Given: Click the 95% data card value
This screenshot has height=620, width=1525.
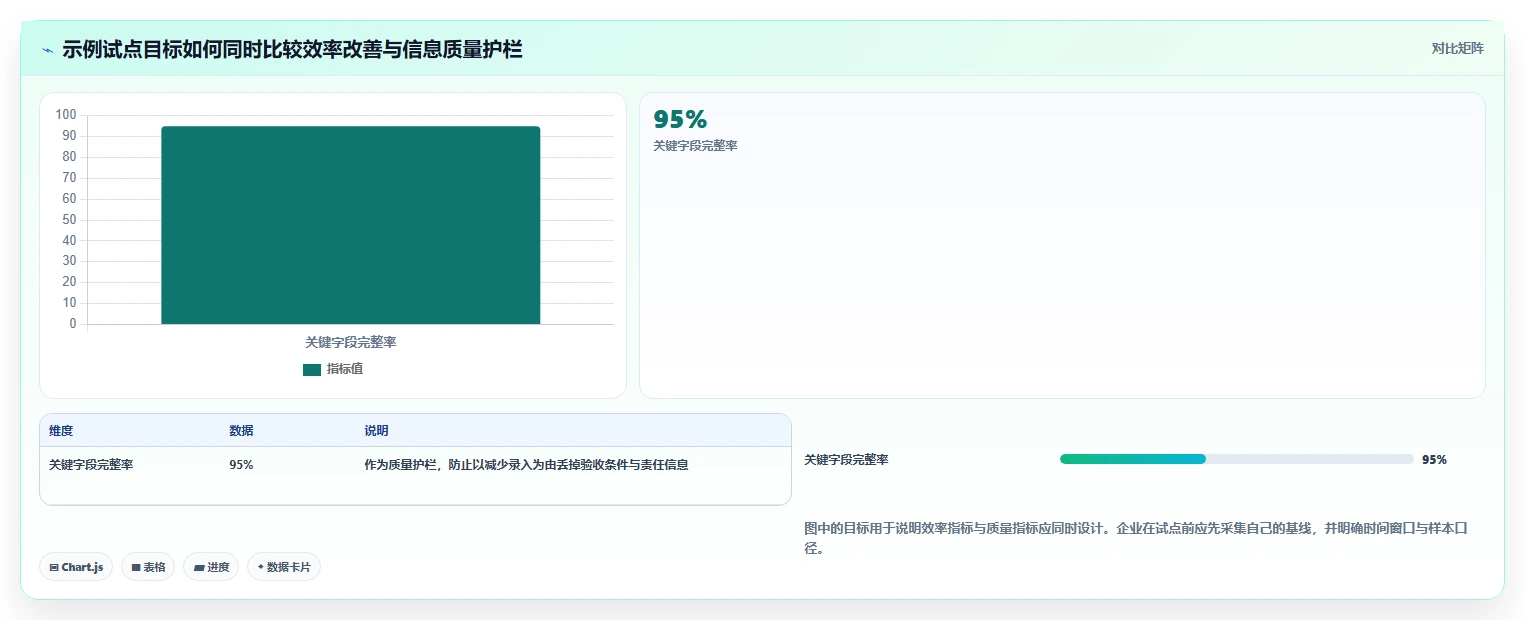Looking at the screenshot, I should 680,119.
